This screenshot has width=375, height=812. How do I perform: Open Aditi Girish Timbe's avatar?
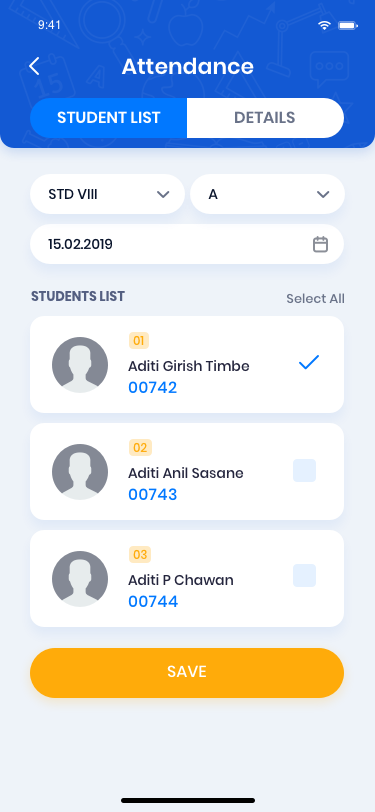click(80, 365)
